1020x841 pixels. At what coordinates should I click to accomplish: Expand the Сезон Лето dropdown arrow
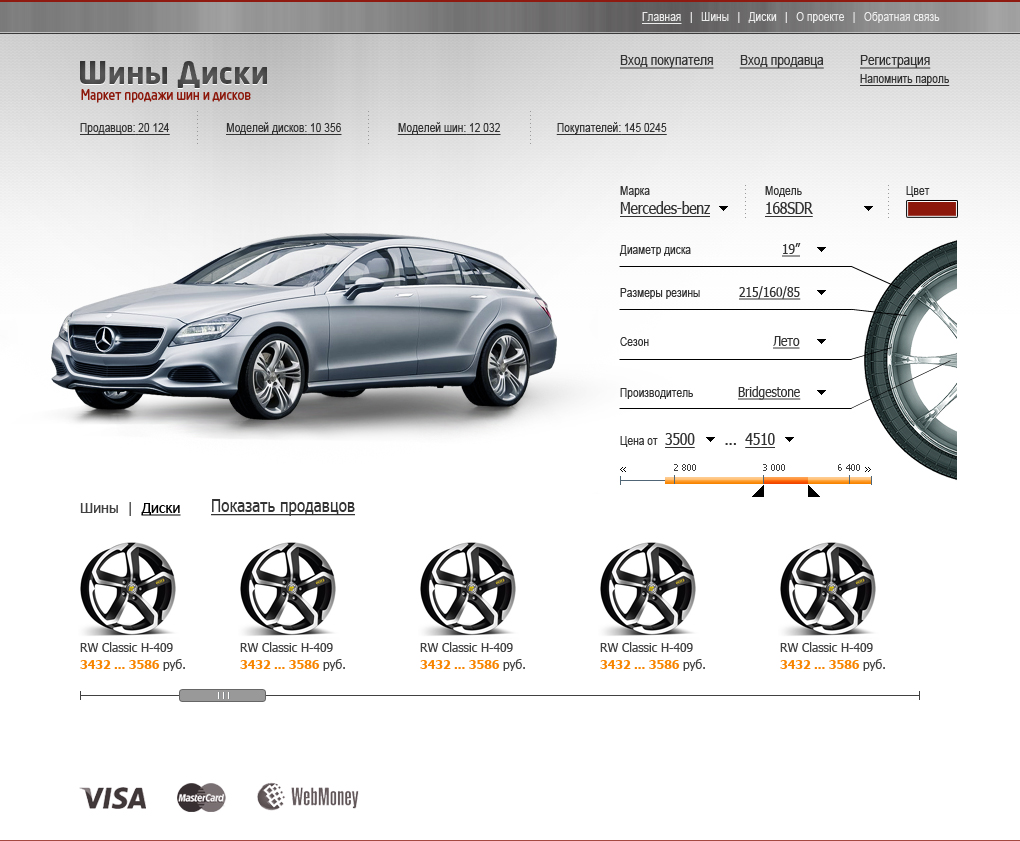click(821, 341)
